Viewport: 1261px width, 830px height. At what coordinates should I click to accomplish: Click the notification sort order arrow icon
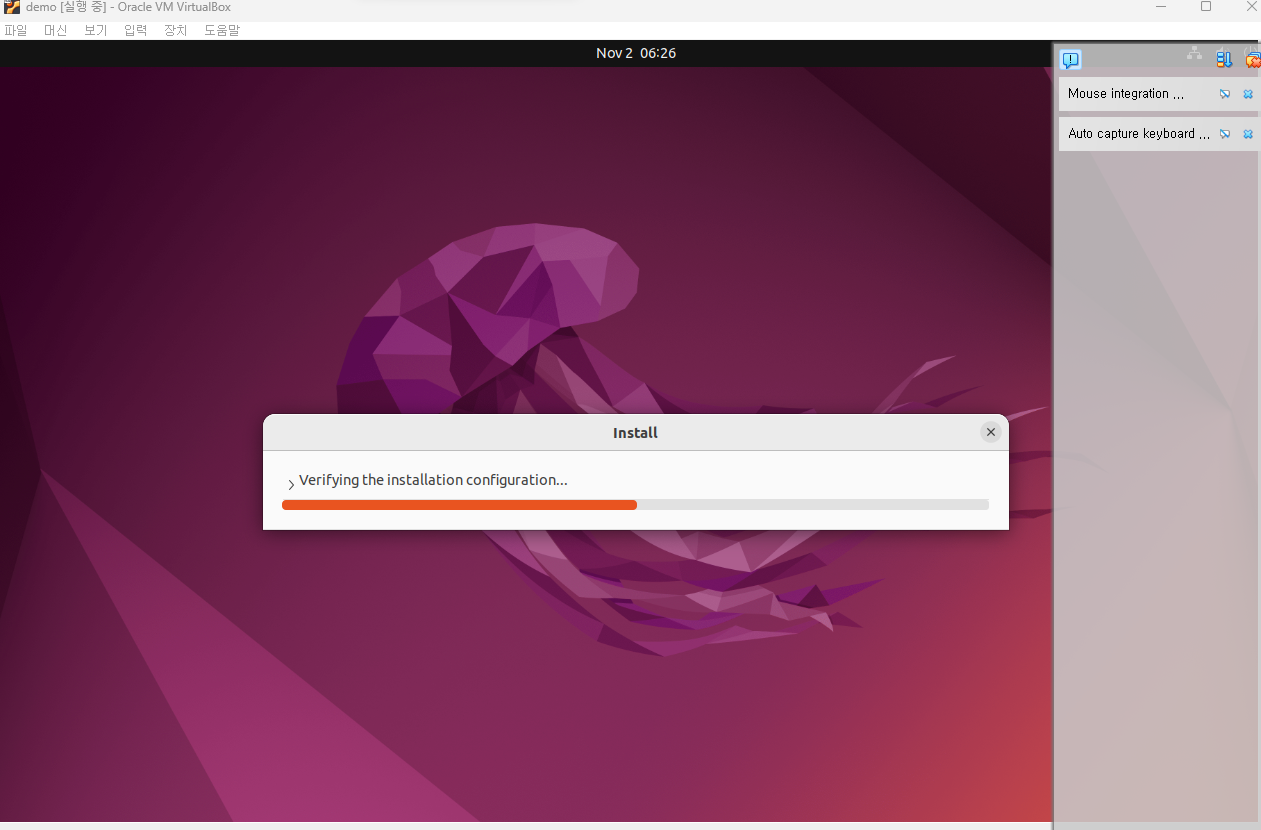point(1224,59)
